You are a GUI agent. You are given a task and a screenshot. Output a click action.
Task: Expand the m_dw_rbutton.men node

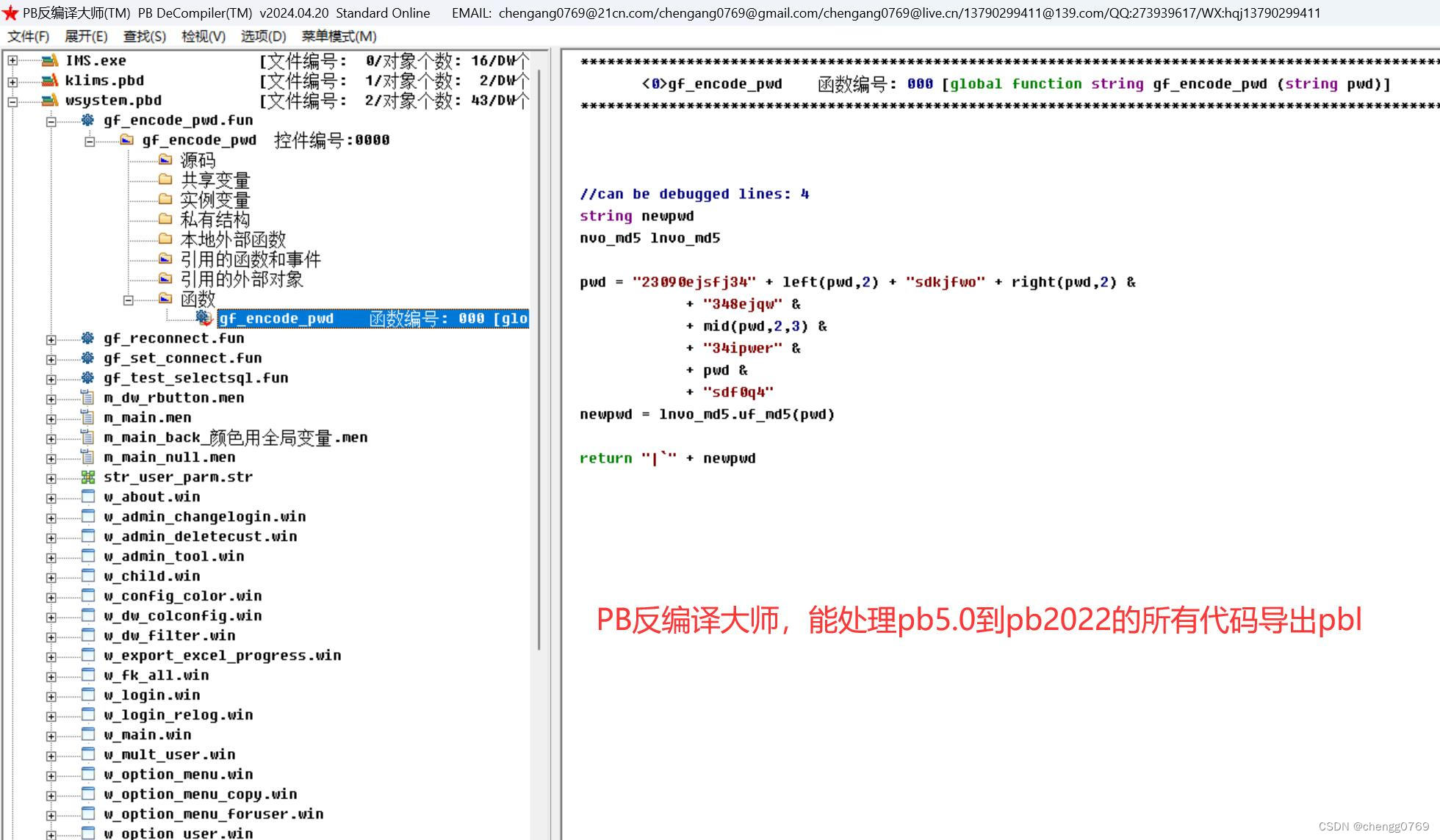[x=51, y=399]
